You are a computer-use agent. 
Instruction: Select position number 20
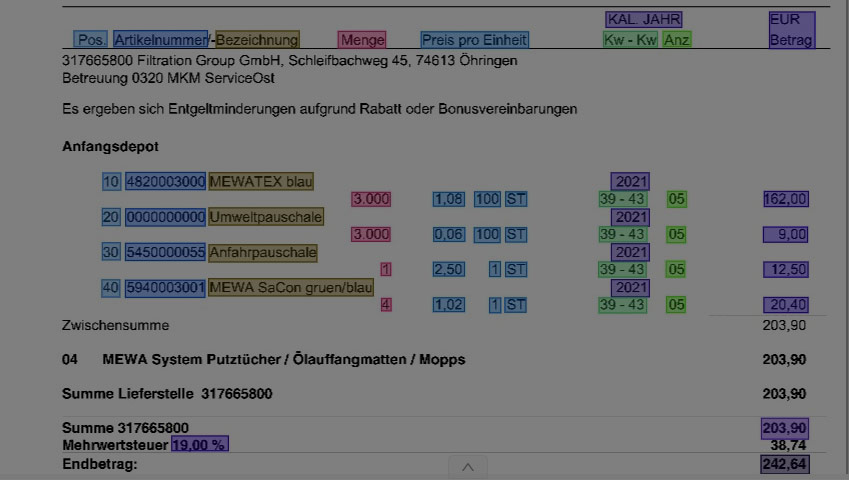click(x=111, y=217)
